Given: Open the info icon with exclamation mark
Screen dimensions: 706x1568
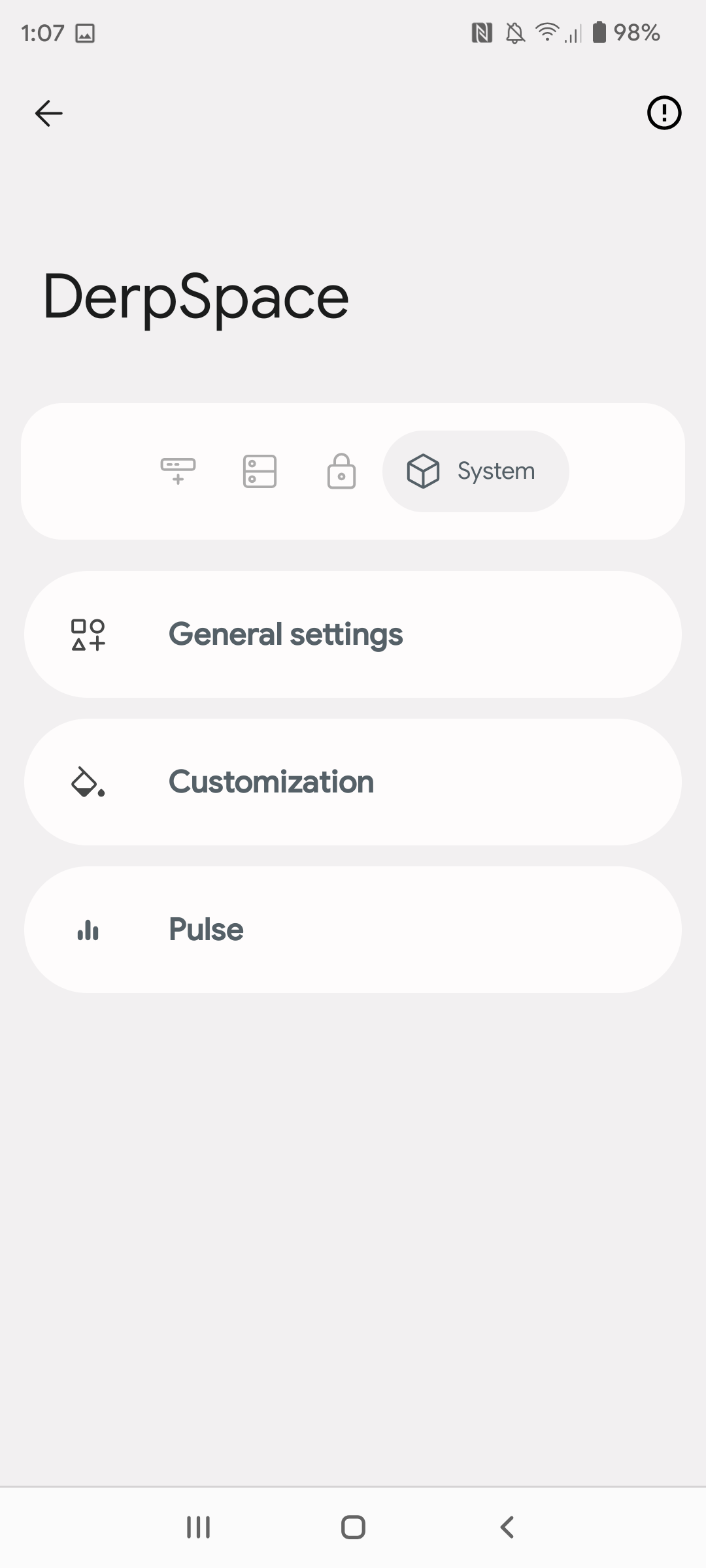Looking at the screenshot, I should 664,113.
